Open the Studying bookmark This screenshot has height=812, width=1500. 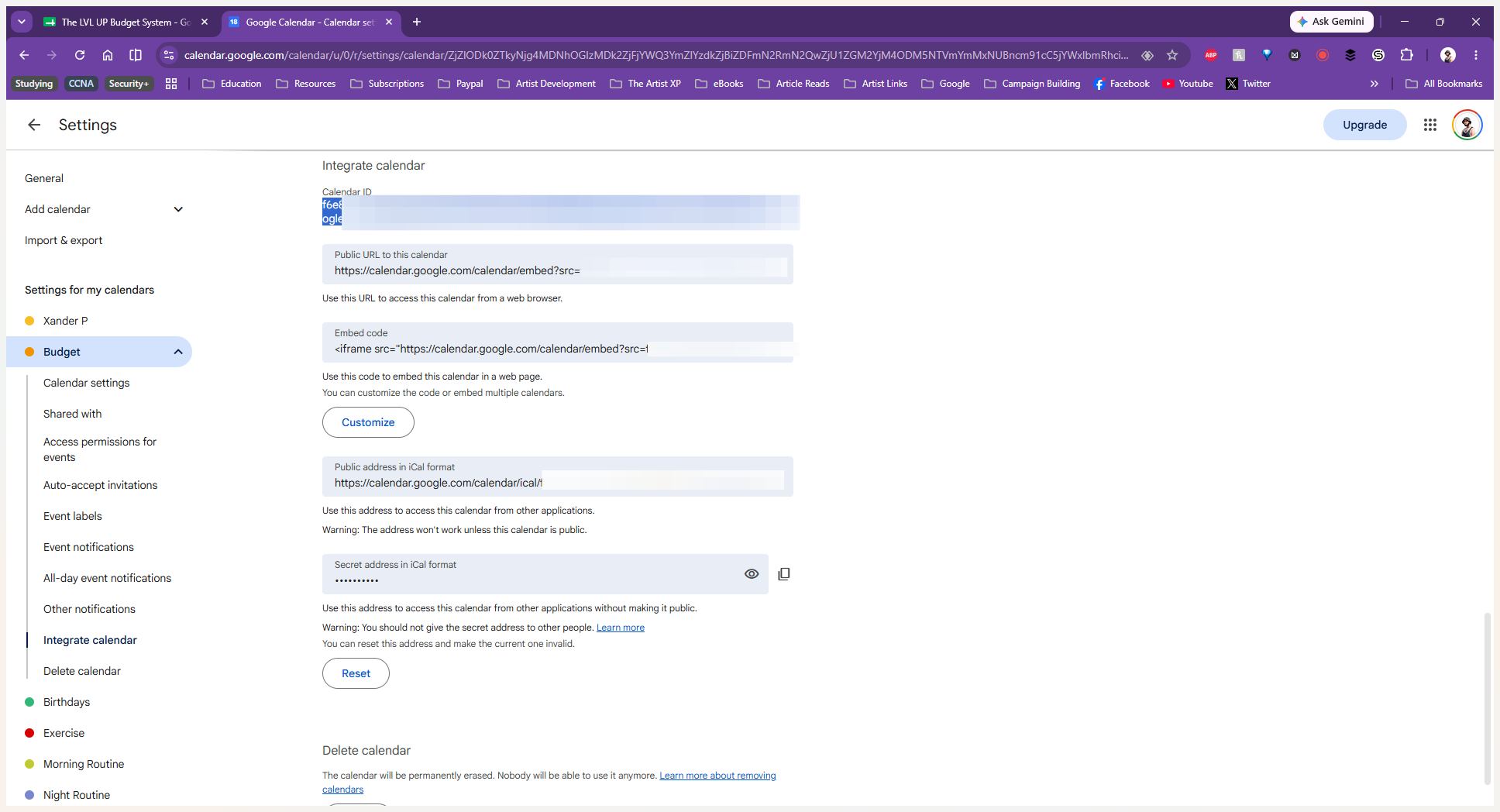coord(34,84)
